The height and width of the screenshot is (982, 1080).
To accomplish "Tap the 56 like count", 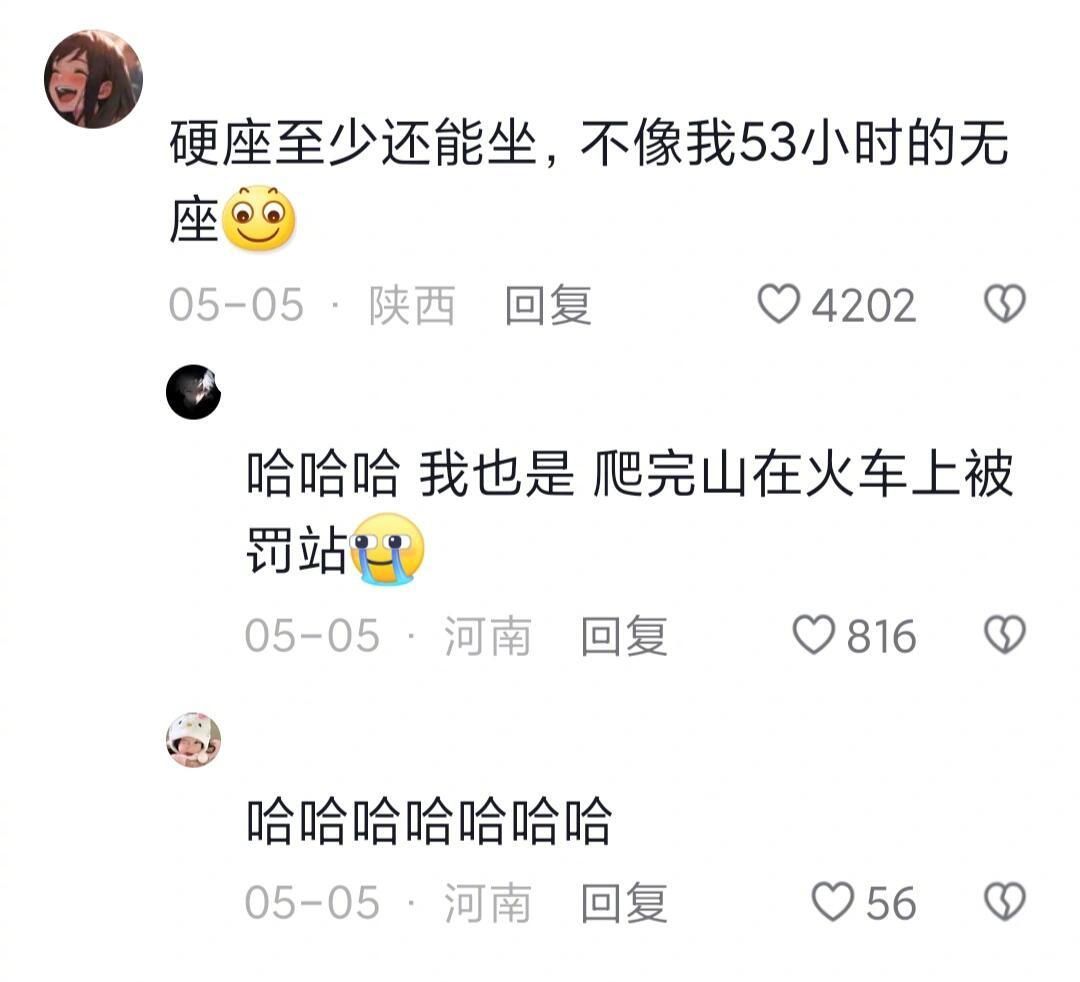I will [x=891, y=903].
